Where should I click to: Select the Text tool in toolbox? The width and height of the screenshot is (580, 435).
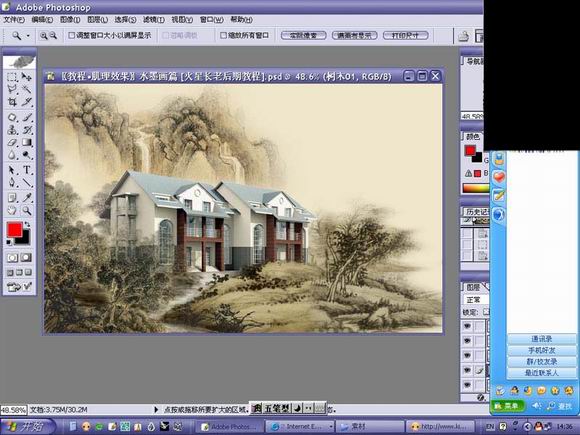[x=27, y=170]
